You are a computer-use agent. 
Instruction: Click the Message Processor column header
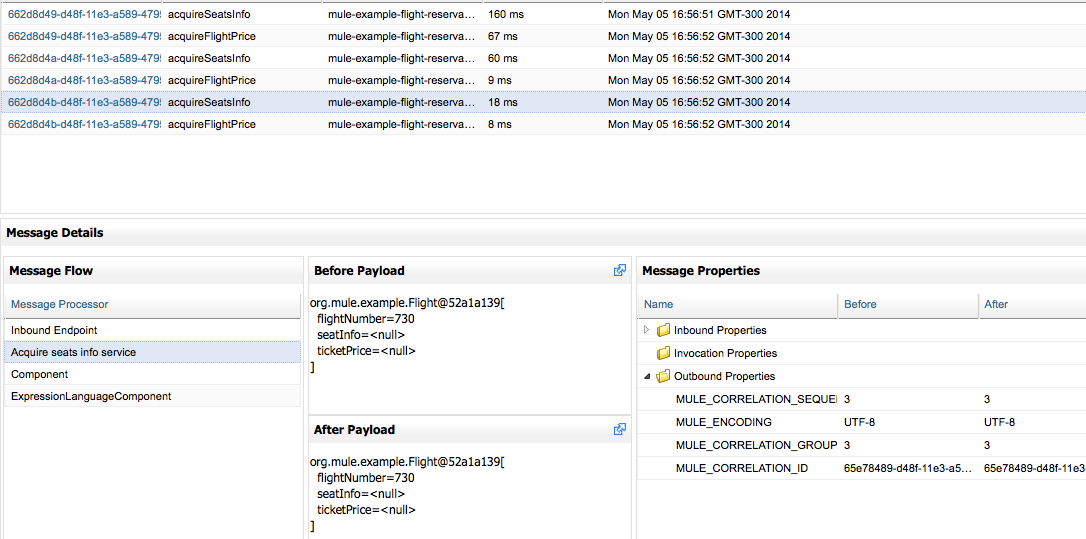click(x=60, y=304)
